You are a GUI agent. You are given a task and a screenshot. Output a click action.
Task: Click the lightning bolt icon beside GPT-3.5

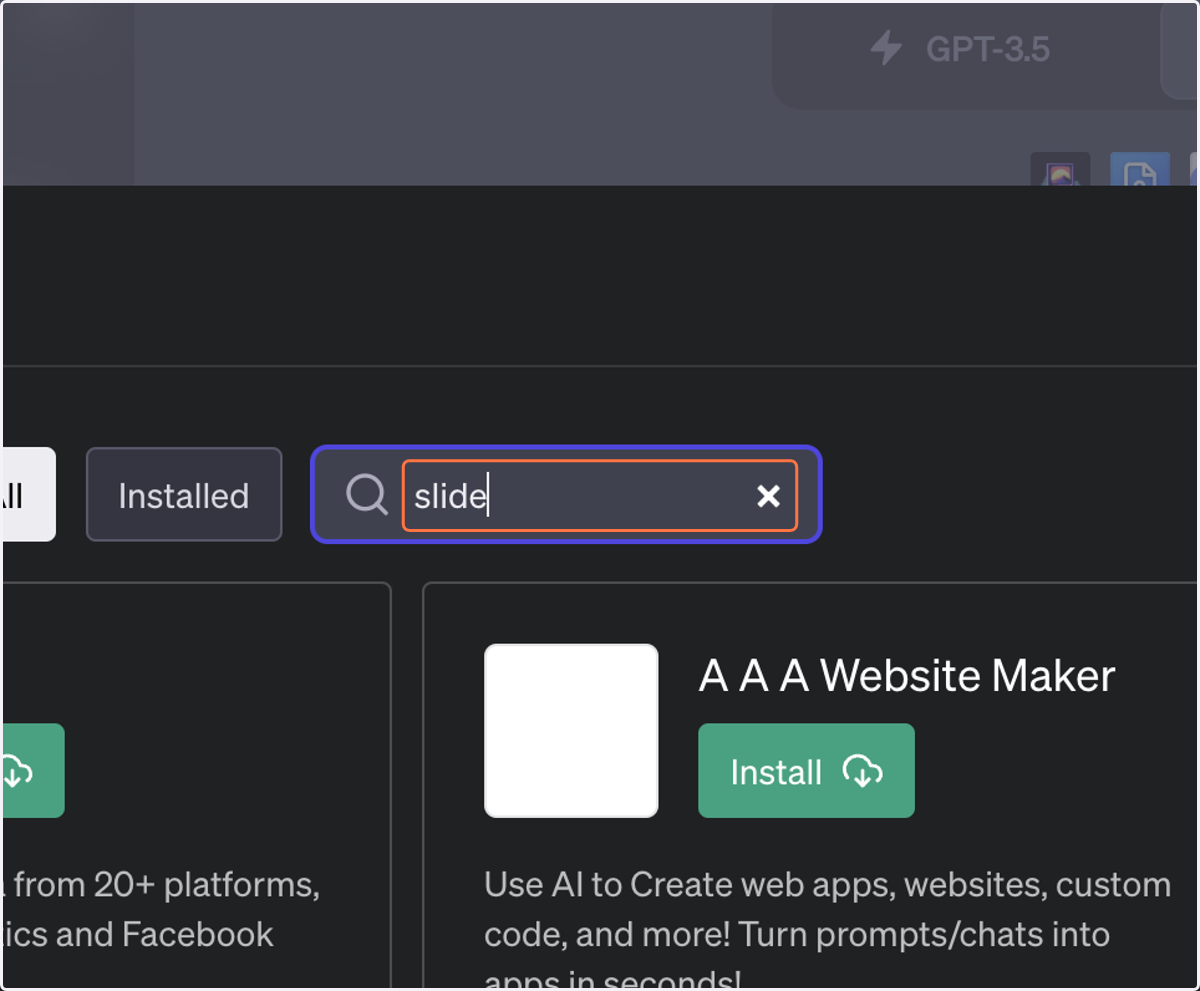point(886,48)
